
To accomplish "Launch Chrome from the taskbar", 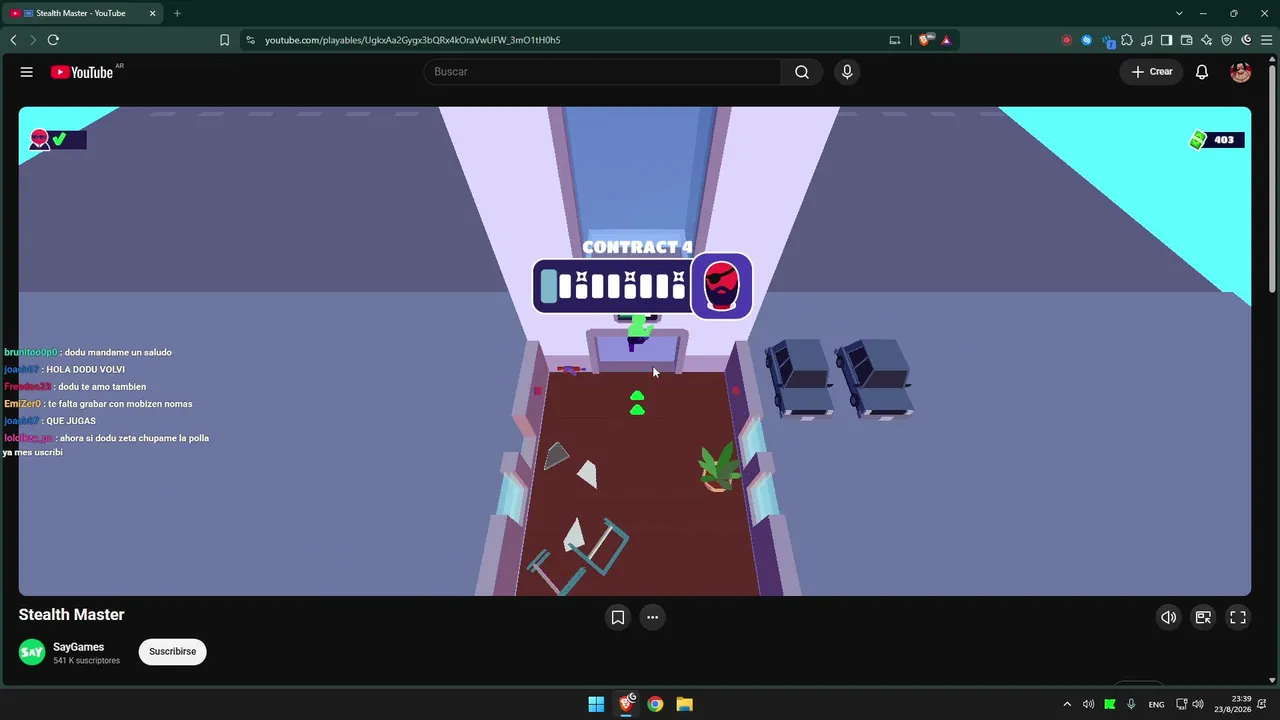I will tap(655, 704).
